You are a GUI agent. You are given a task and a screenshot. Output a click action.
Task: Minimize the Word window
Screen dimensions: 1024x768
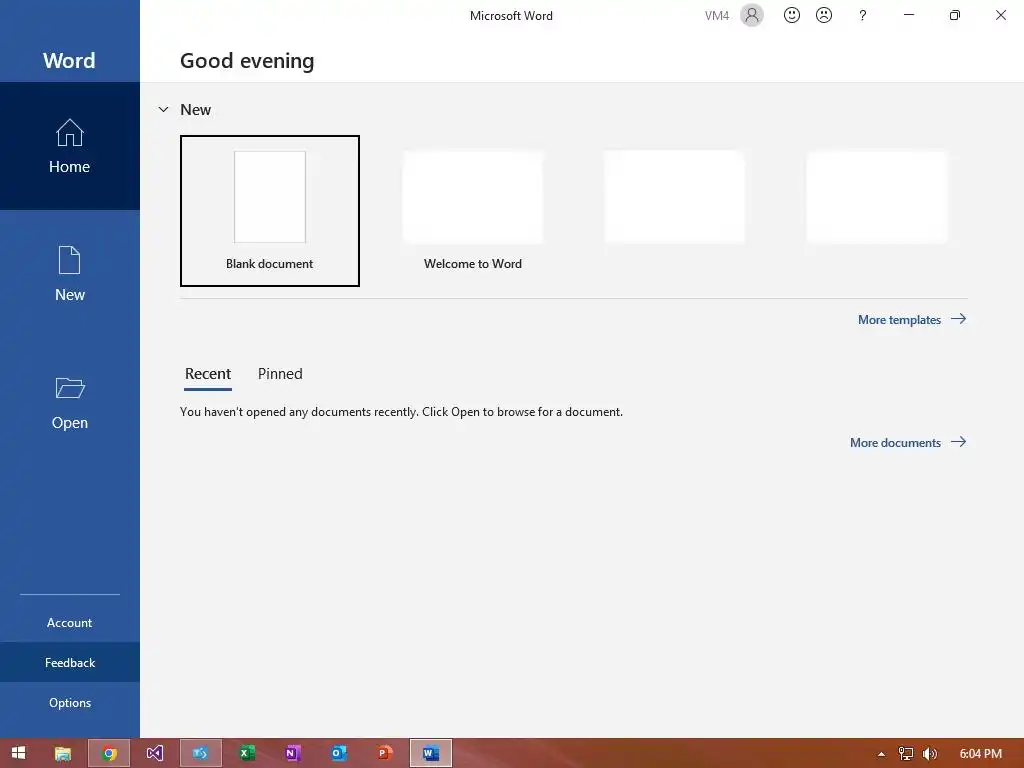[908, 15]
